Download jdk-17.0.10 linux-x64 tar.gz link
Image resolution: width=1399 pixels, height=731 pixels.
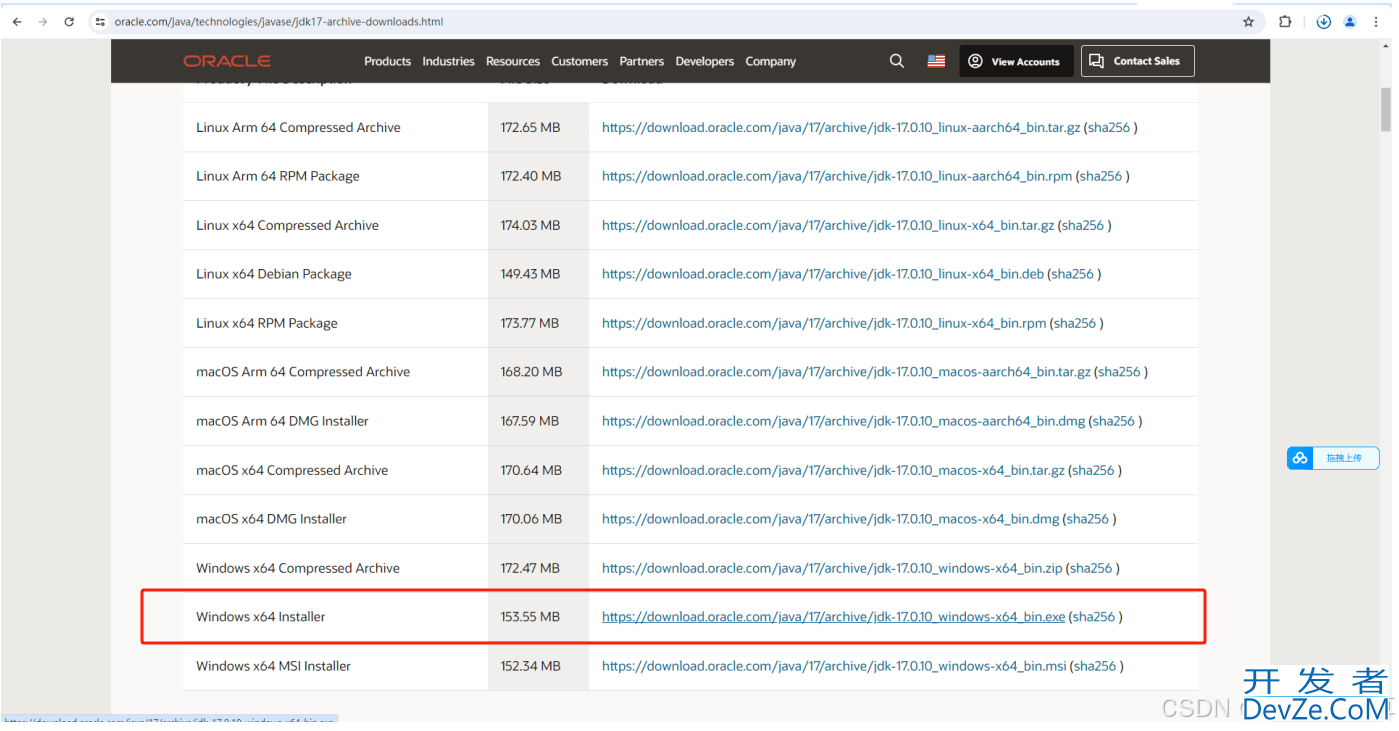[828, 225]
